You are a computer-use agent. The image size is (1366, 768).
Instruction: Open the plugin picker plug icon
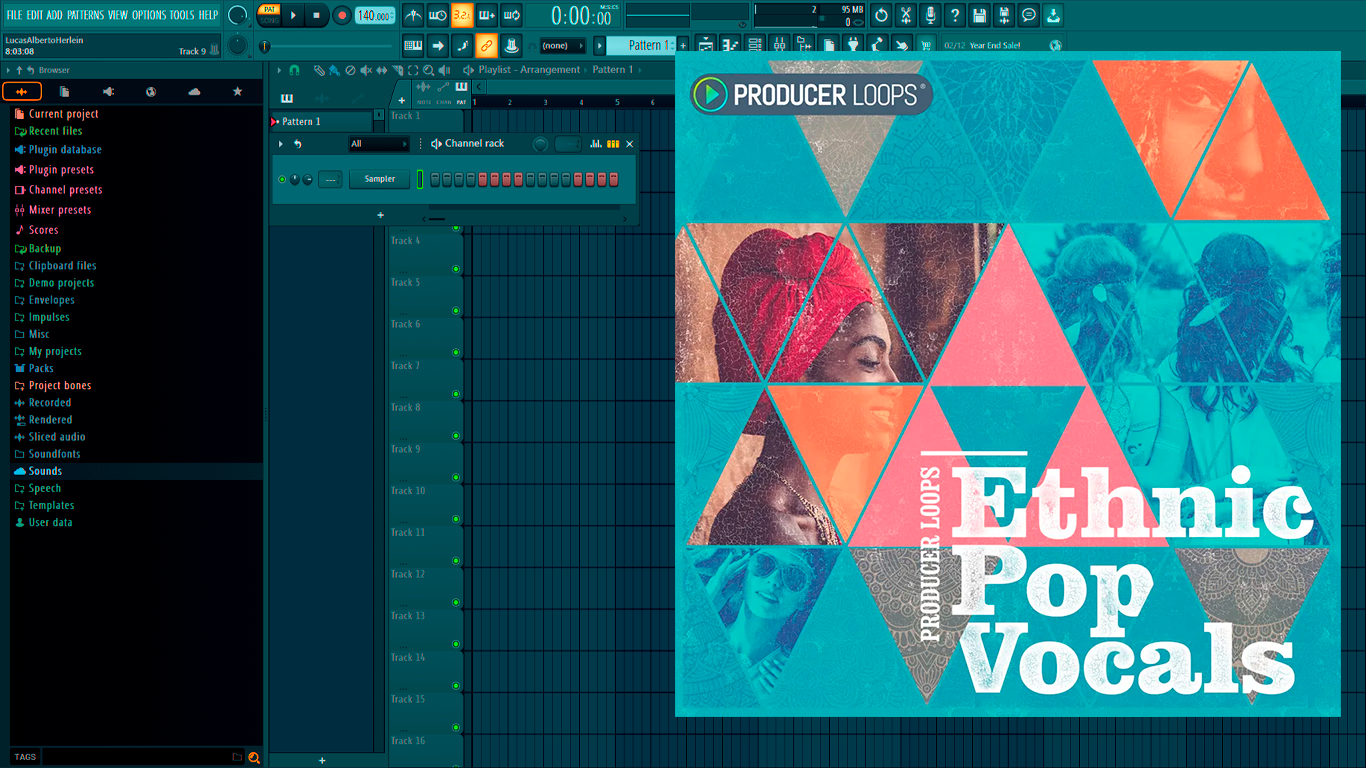853,45
